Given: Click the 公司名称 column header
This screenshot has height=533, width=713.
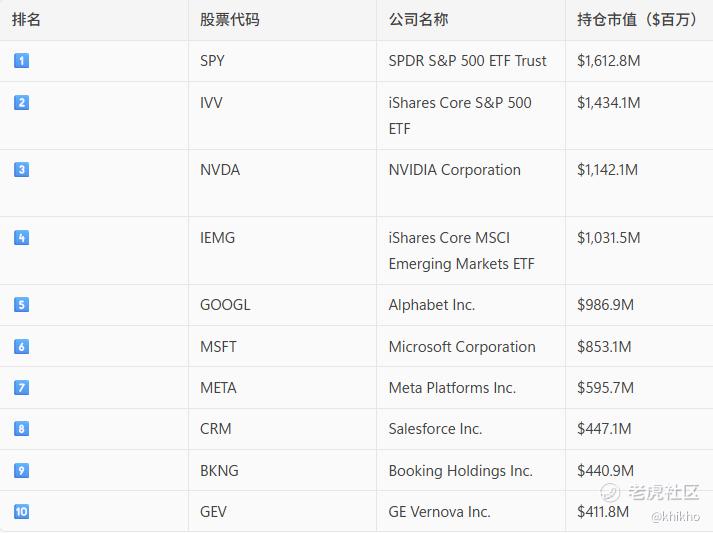Looking at the screenshot, I should coord(418,19).
